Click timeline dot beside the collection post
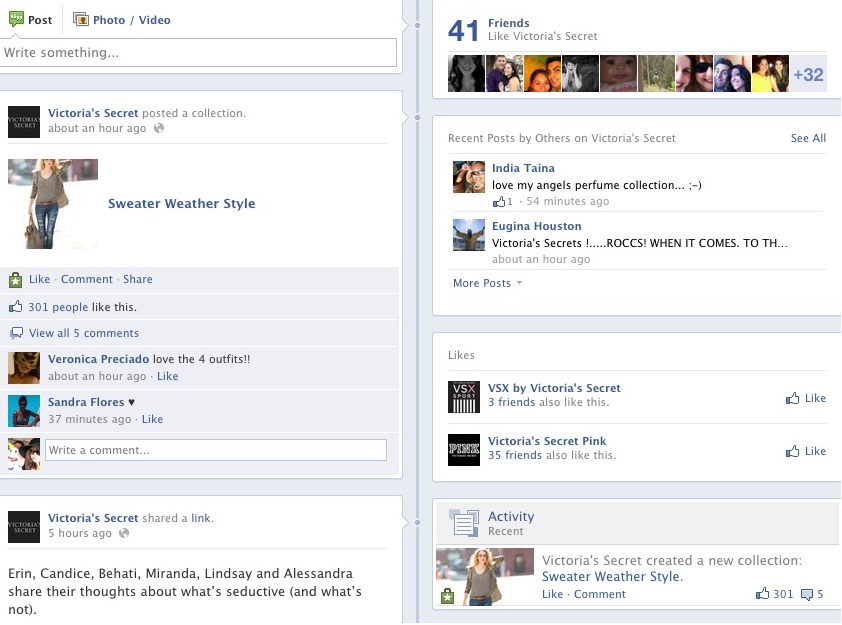The height and width of the screenshot is (625, 842). 418,117
